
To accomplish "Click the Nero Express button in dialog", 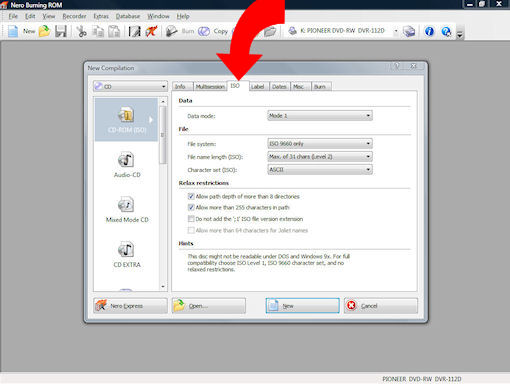I will pyautogui.click(x=130, y=306).
